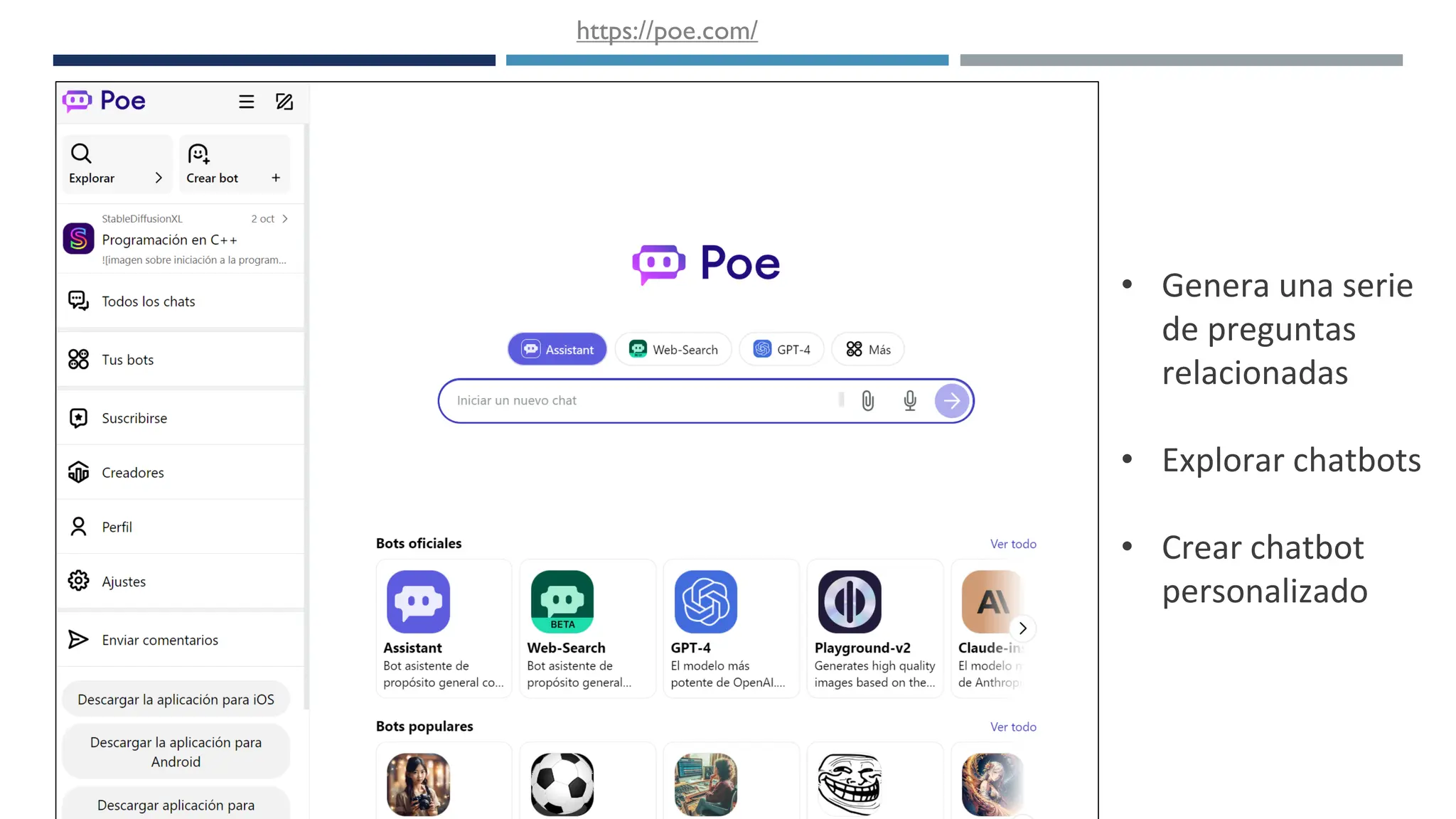The image size is (1456, 819).
Task: Send the message with the arrow button
Action: pyautogui.click(x=951, y=400)
